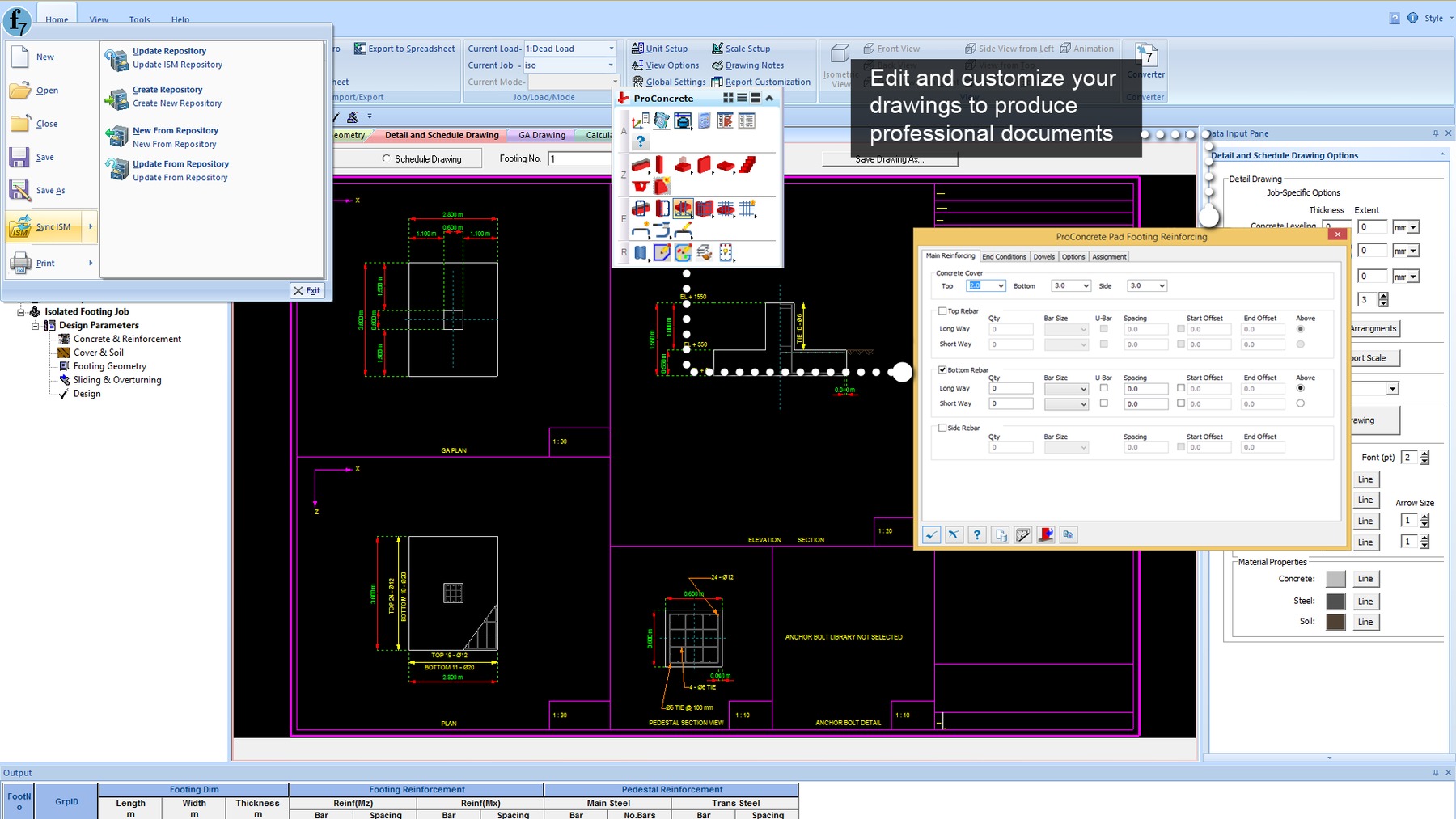
Task: Click the Soil color swatch
Action: click(x=1335, y=622)
